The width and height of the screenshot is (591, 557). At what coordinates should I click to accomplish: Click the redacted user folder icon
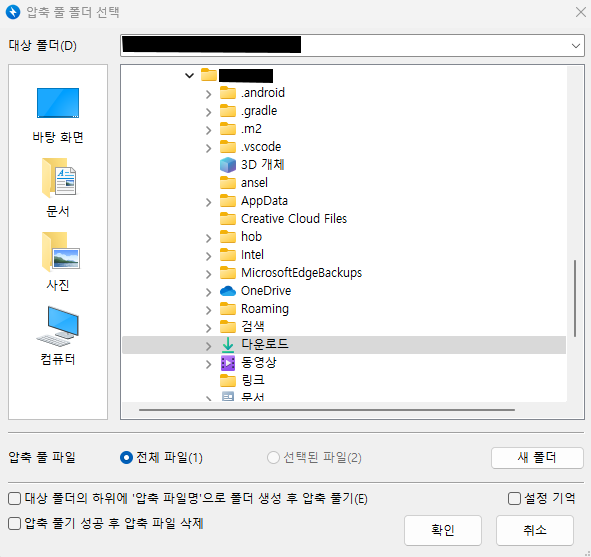pos(208,75)
